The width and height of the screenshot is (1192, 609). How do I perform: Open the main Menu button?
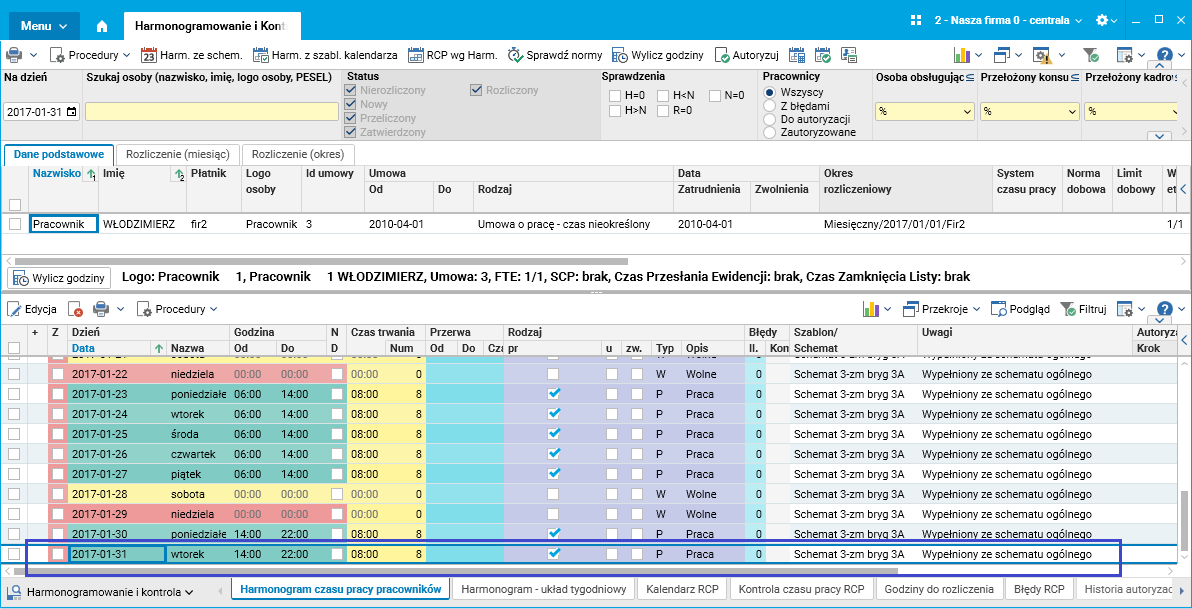pyautogui.click(x=44, y=26)
